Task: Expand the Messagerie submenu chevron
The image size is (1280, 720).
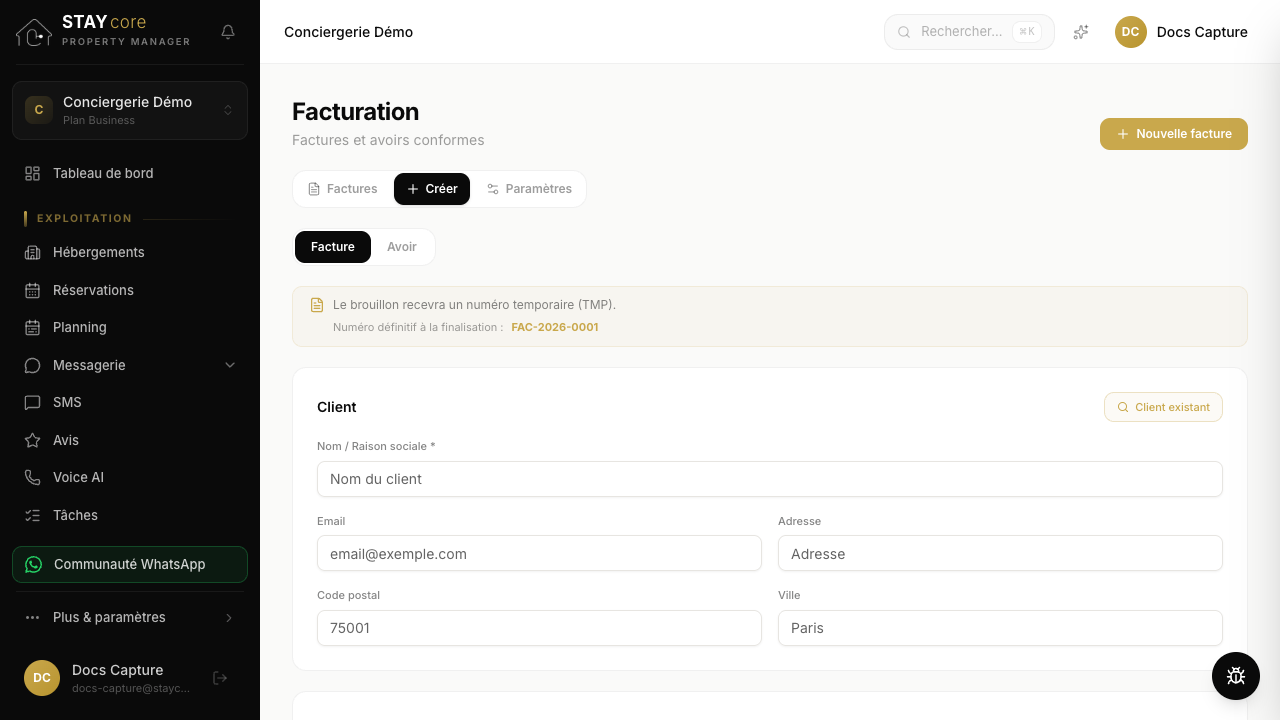Action: [230, 365]
